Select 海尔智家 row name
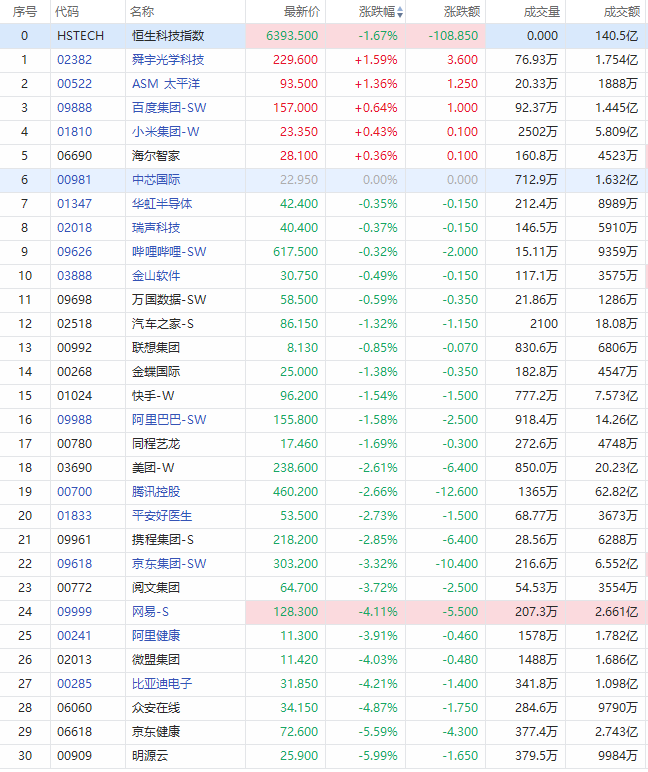 click(x=156, y=156)
